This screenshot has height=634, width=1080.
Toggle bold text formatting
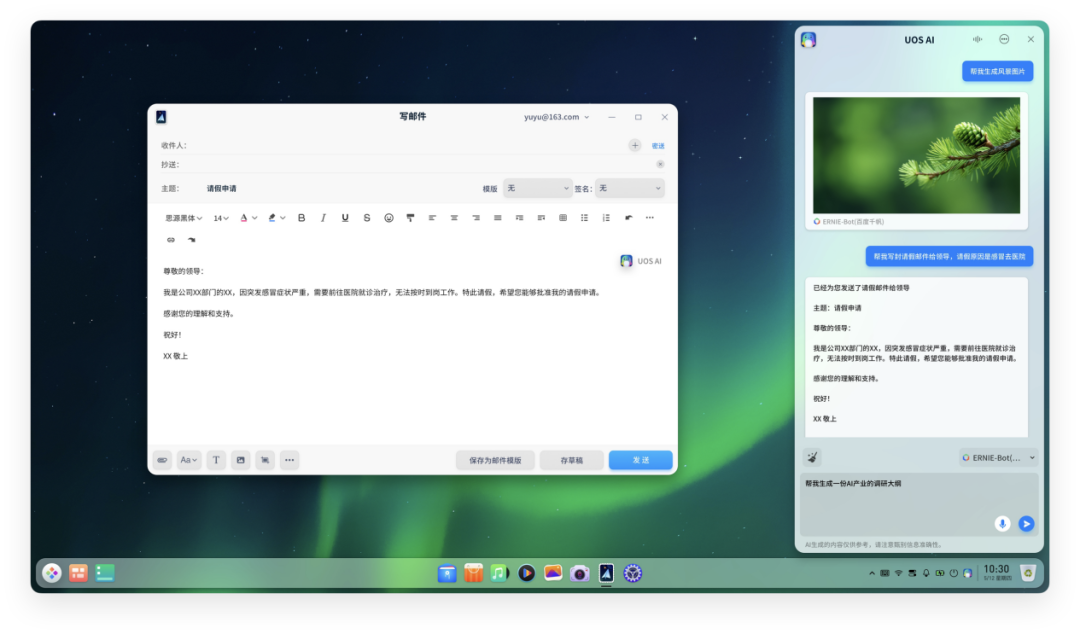pos(301,218)
